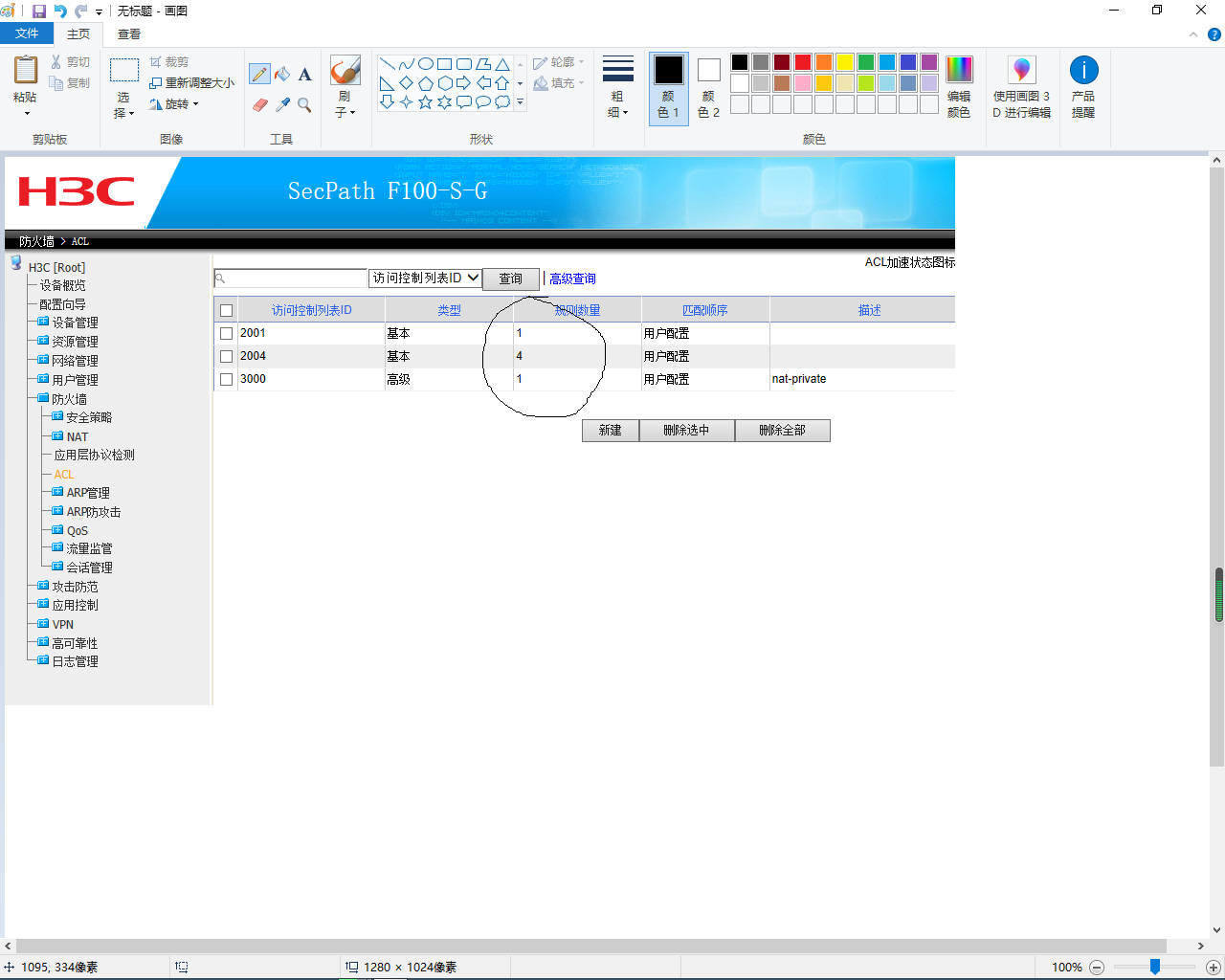Viewport: 1225px width, 980px height.
Task: Open the Customize Quick Access Toolbar dropdown
Action: tap(100, 11)
